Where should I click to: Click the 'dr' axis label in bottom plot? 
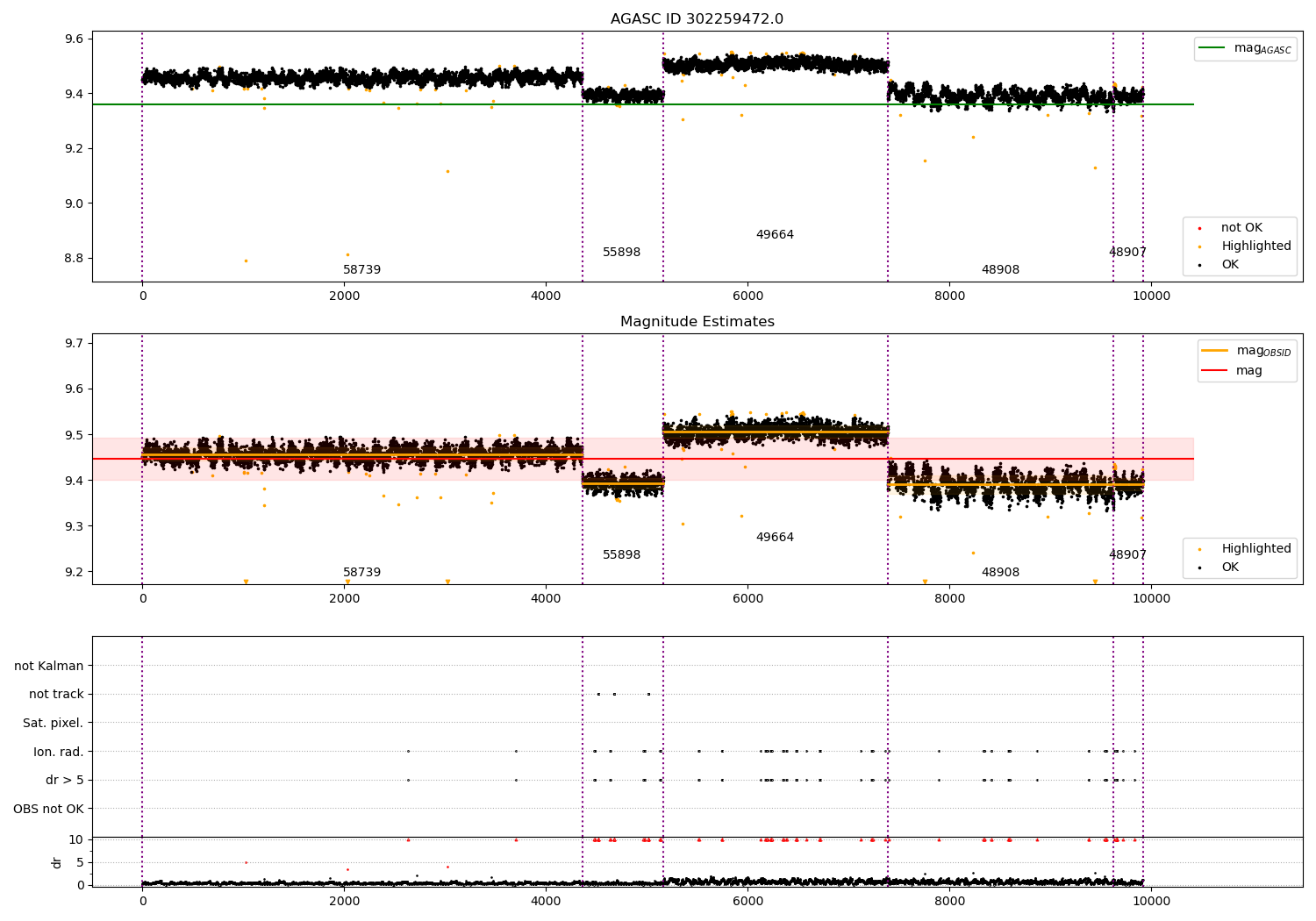(57, 862)
